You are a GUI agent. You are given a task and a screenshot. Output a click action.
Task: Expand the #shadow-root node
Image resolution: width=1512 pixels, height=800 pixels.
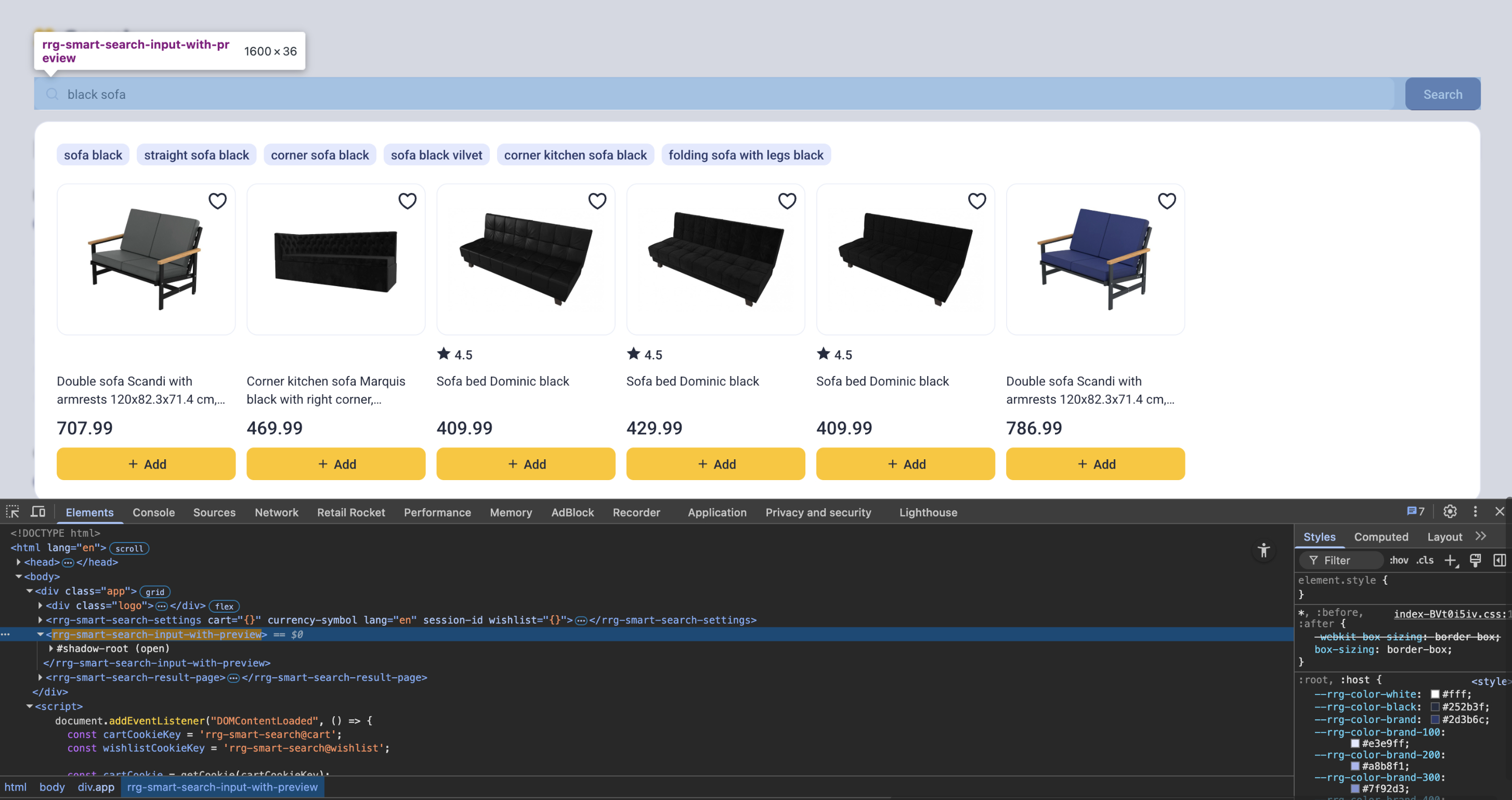(50, 649)
